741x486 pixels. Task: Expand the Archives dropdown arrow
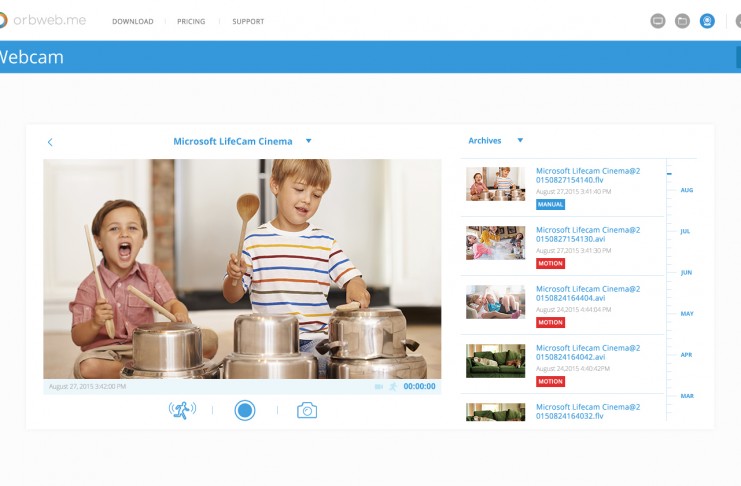520,140
